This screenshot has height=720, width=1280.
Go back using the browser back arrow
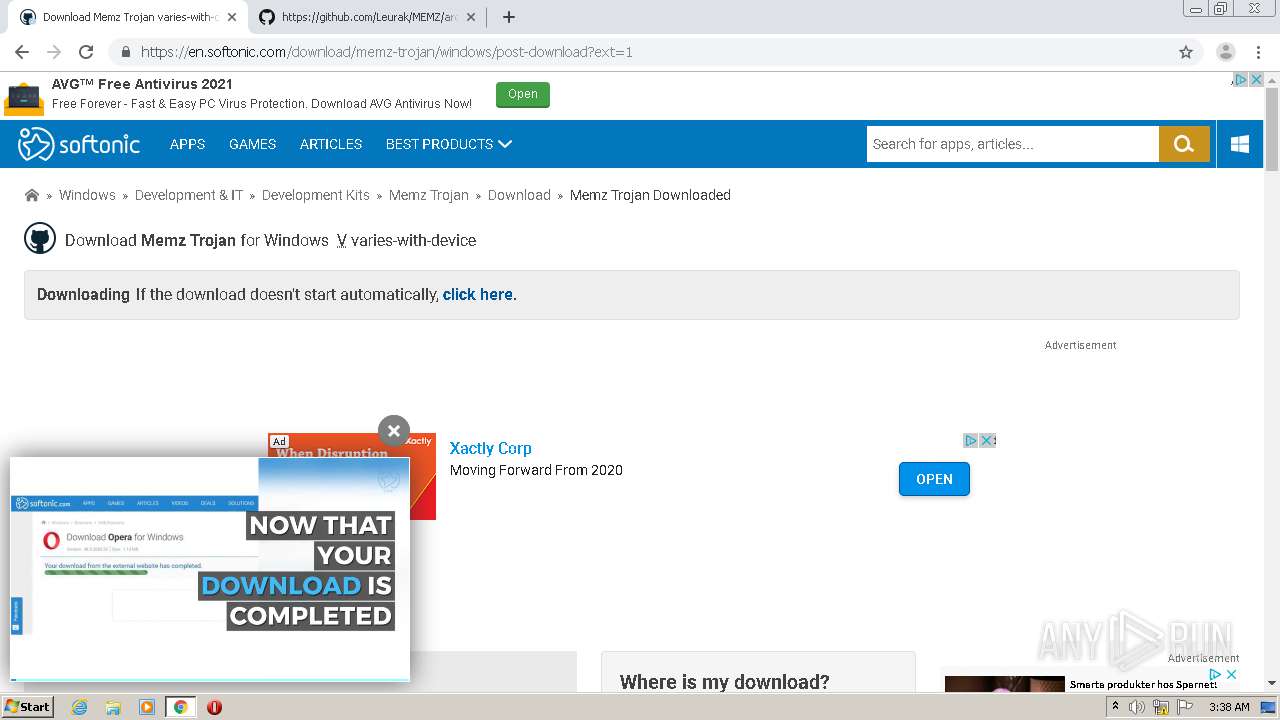click(x=22, y=52)
